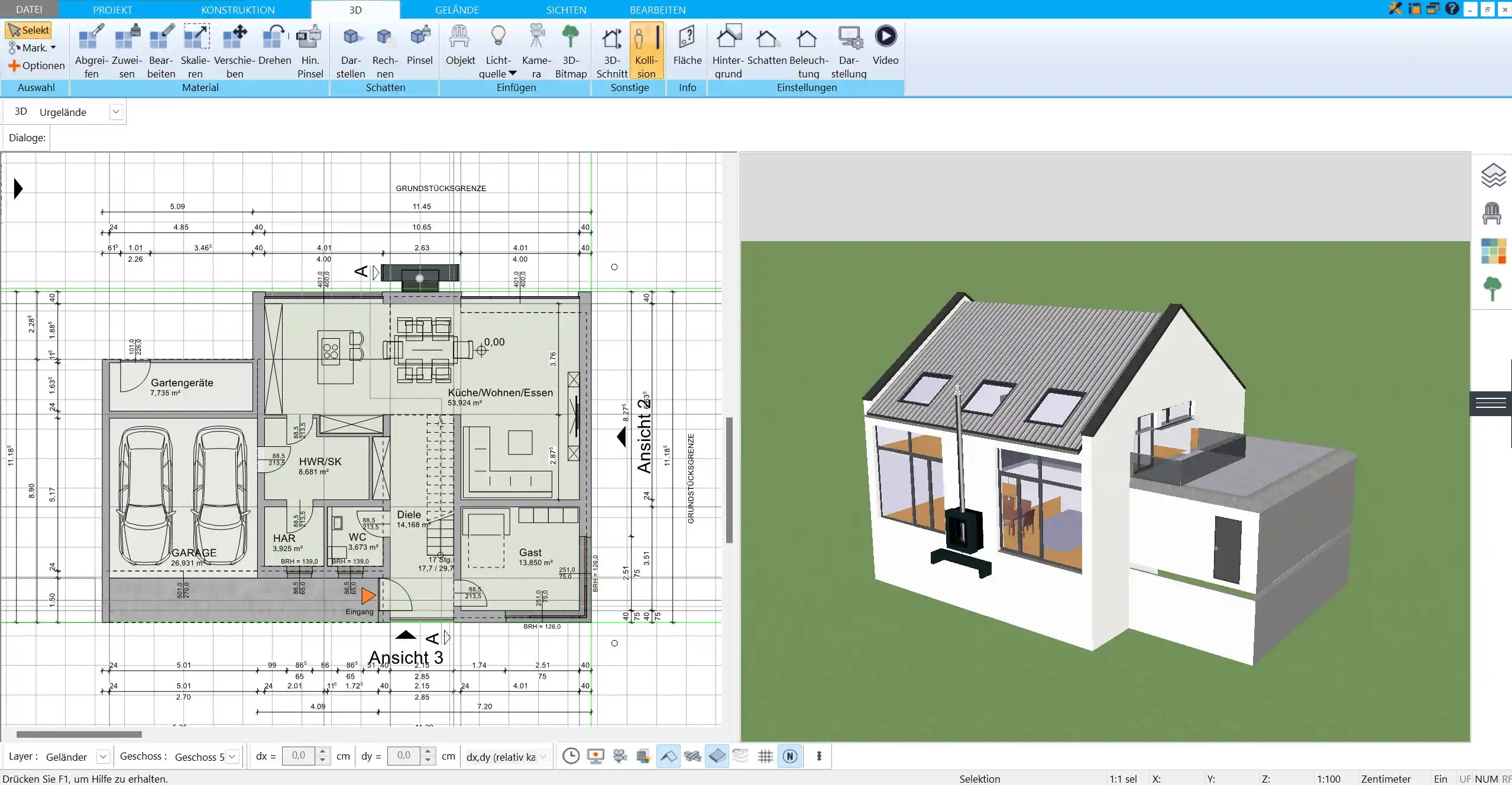The image size is (1512, 785).
Task: Open Hintergrund settings
Action: pos(728,51)
